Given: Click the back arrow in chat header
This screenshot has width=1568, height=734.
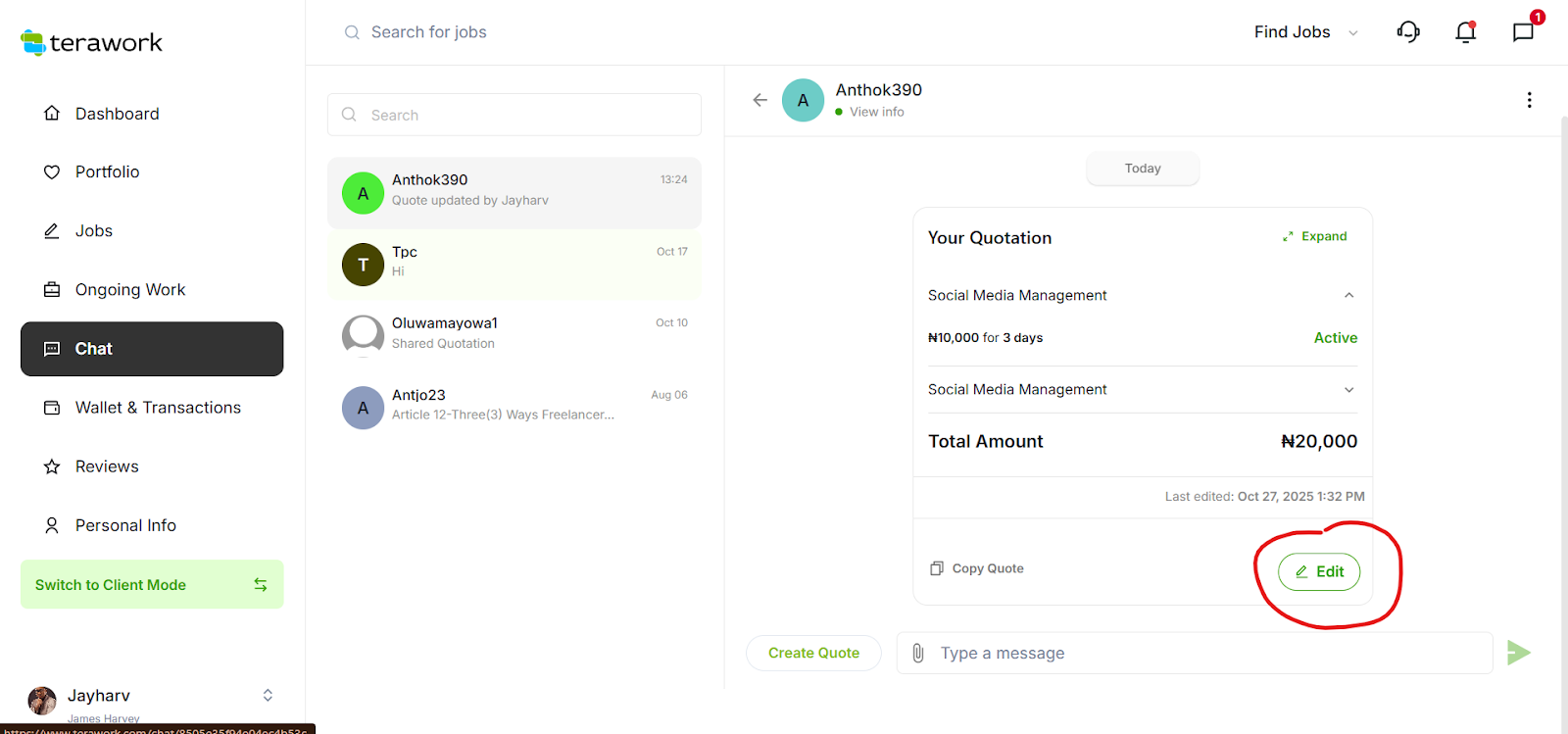Looking at the screenshot, I should pyautogui.click(x=759, y=100).
